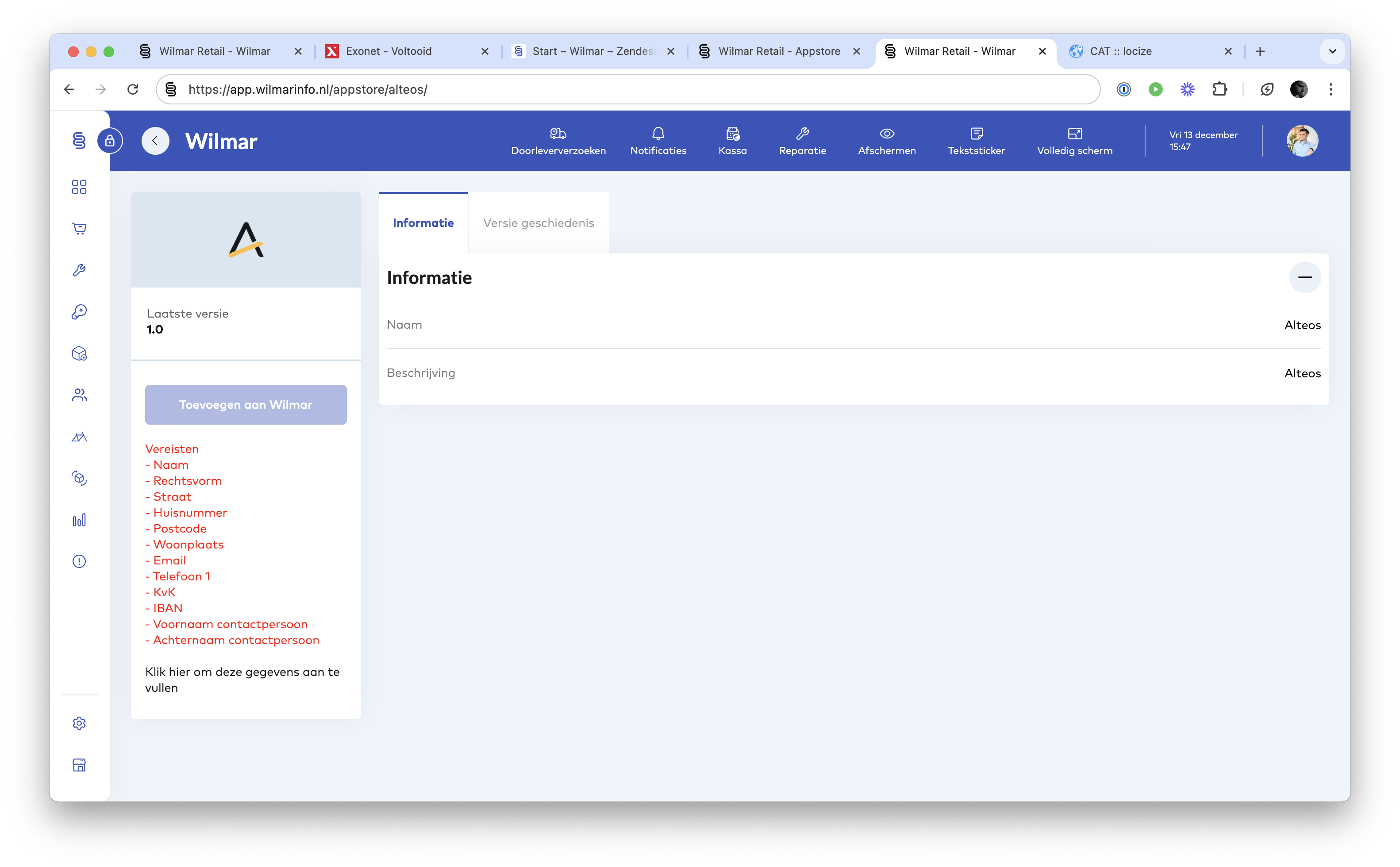
Task: Collapse the Informatie section with minus button
Action: pyautogui.click(x=1304, y=277)
